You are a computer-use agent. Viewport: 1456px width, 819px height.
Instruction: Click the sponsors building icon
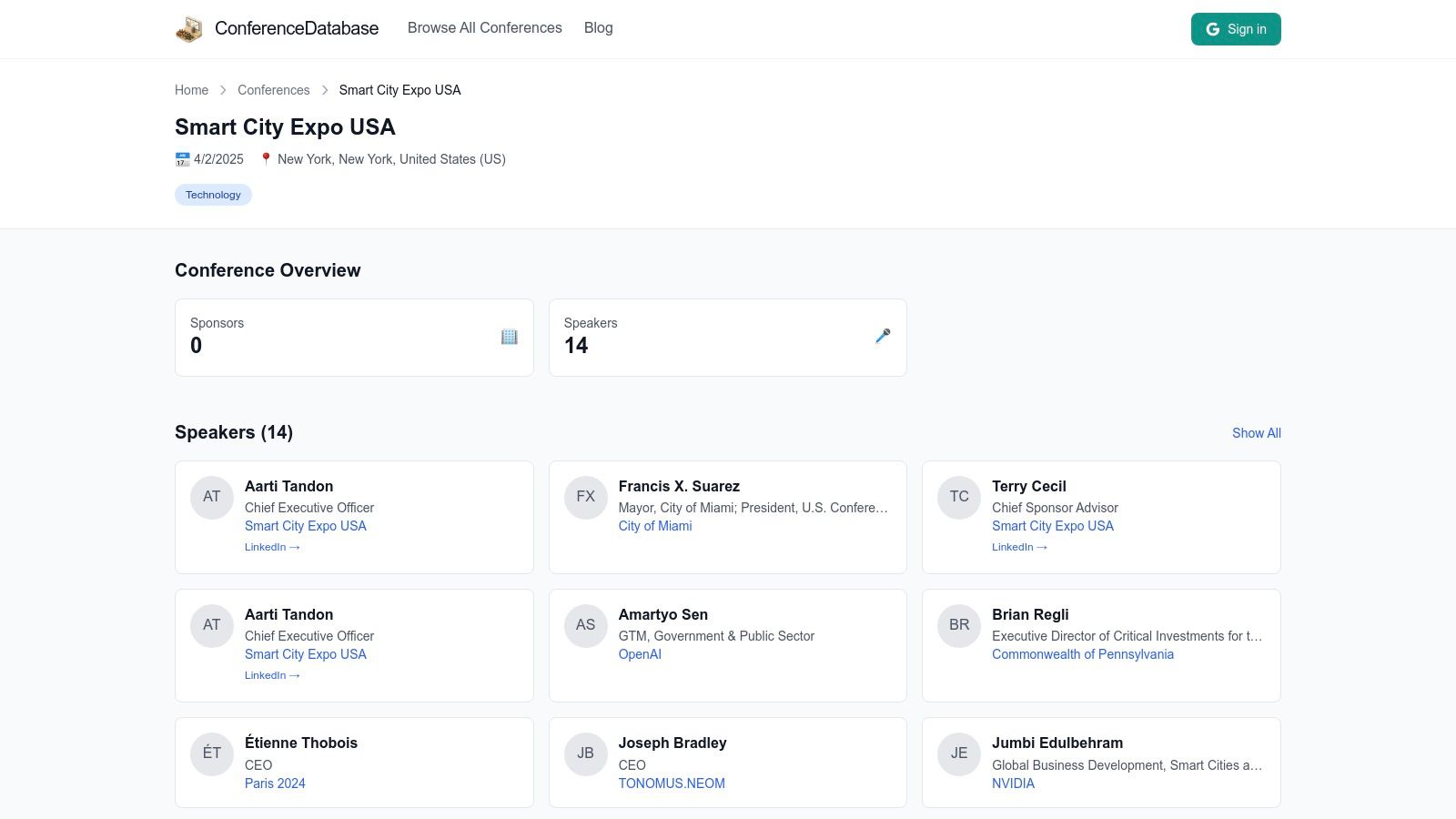point(509,337)
